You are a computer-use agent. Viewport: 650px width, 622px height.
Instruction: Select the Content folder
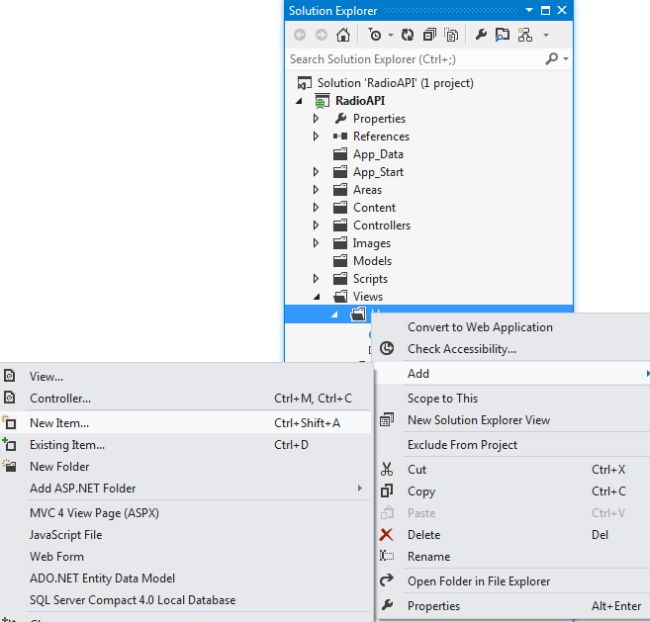(x=364, y=207)
